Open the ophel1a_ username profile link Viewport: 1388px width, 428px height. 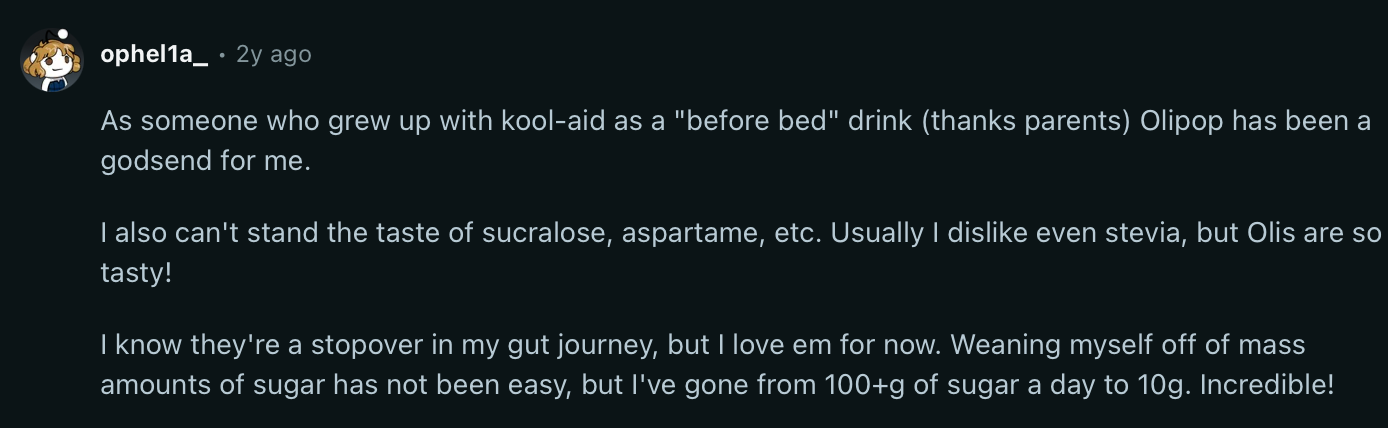154,54
